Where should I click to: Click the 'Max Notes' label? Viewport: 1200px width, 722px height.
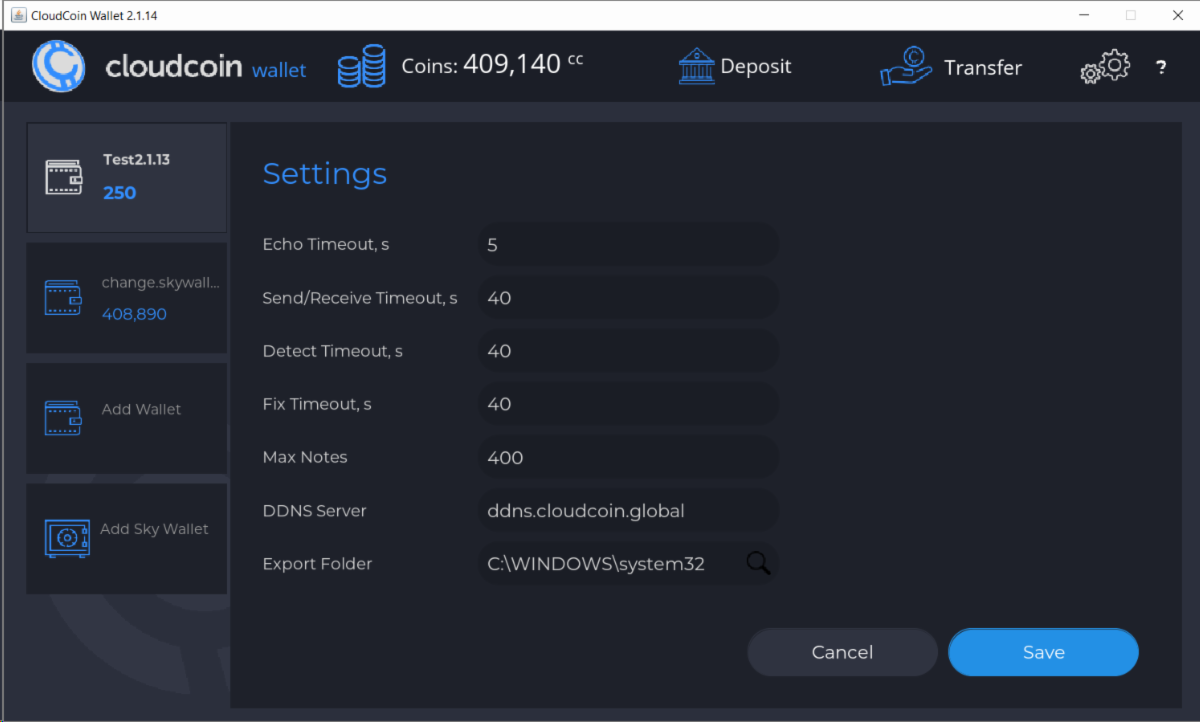(x=305, y=457)
